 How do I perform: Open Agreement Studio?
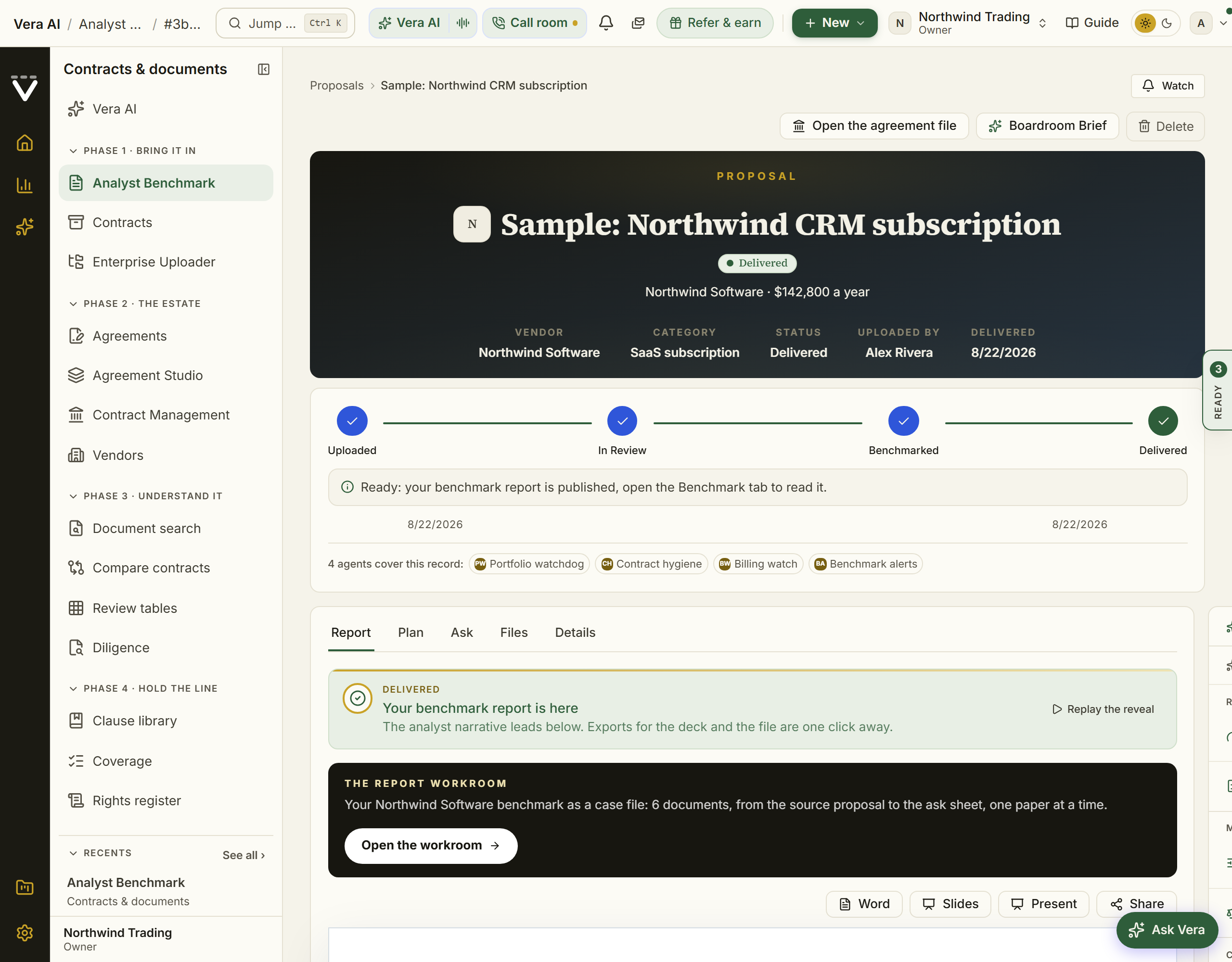pyautogui.click(x=166, y=376)
